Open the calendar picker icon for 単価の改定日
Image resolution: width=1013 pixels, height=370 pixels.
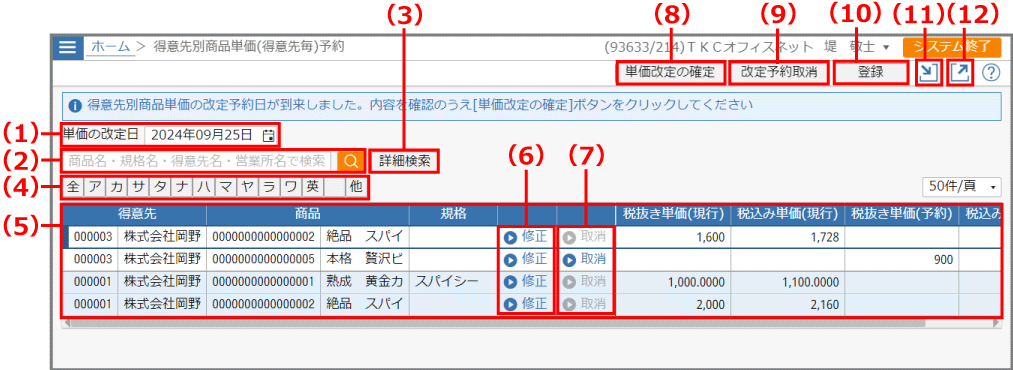click(269, 135)
